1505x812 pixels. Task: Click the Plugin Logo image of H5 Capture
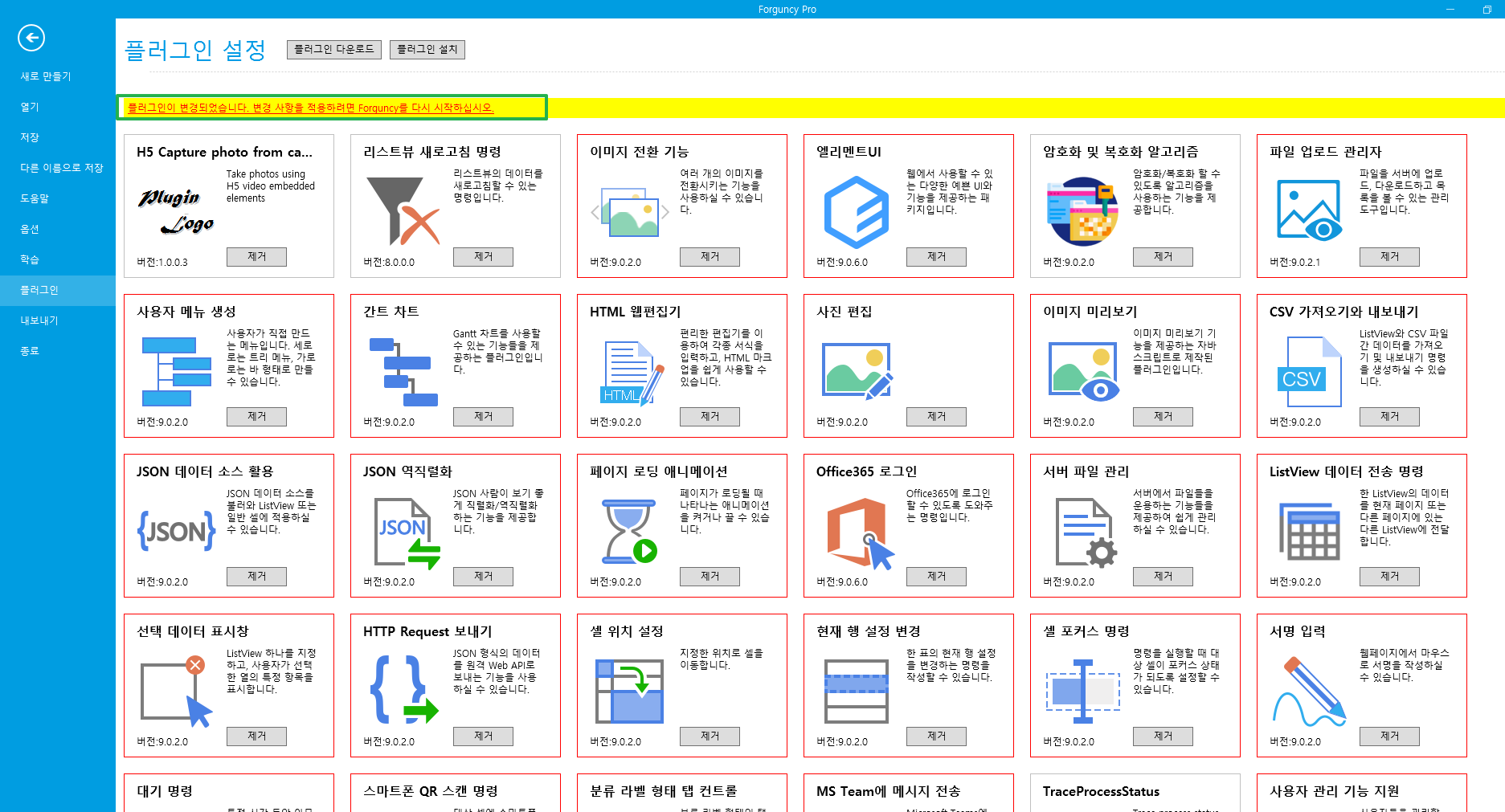176,211
